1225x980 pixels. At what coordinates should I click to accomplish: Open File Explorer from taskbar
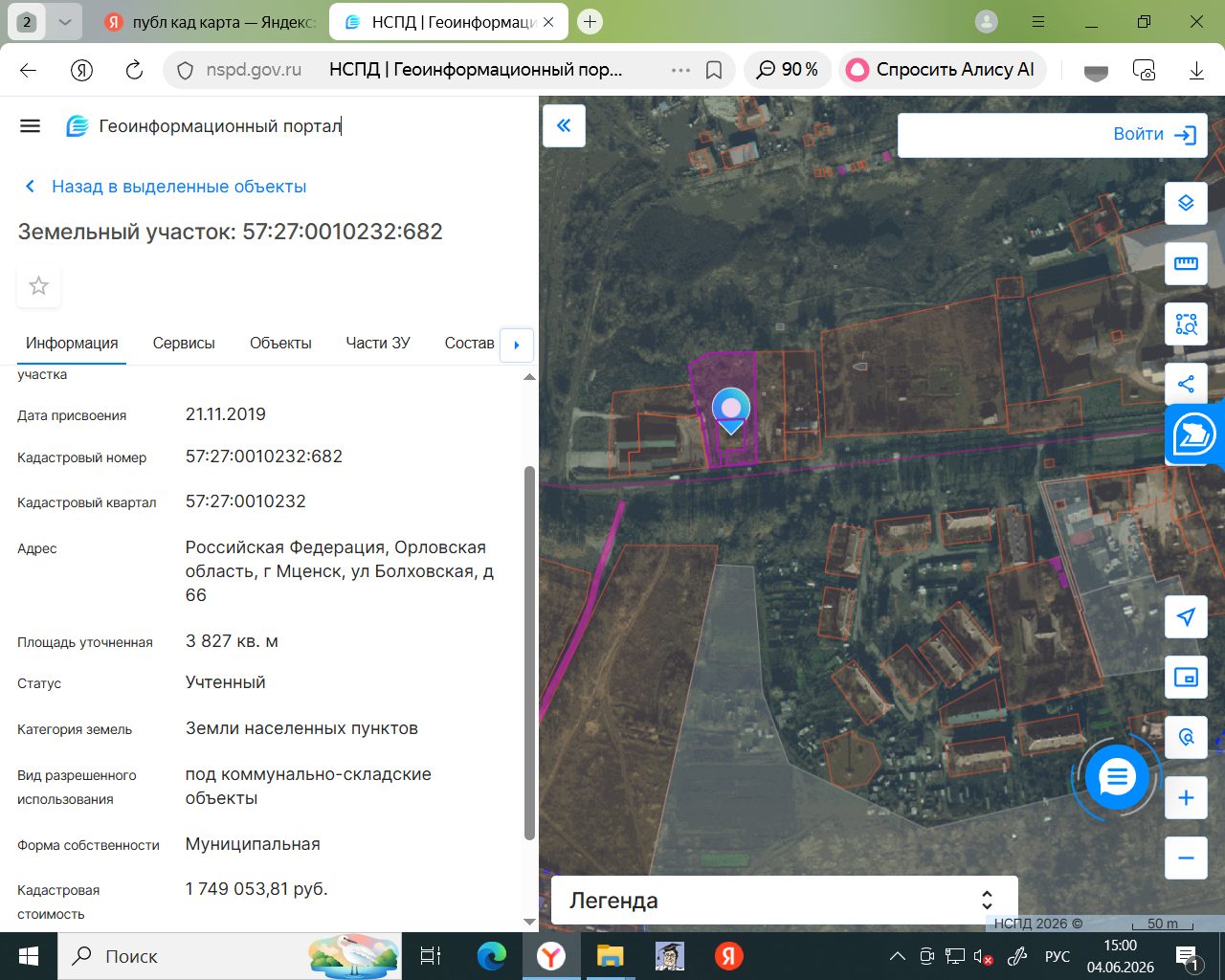coord(610,956)
